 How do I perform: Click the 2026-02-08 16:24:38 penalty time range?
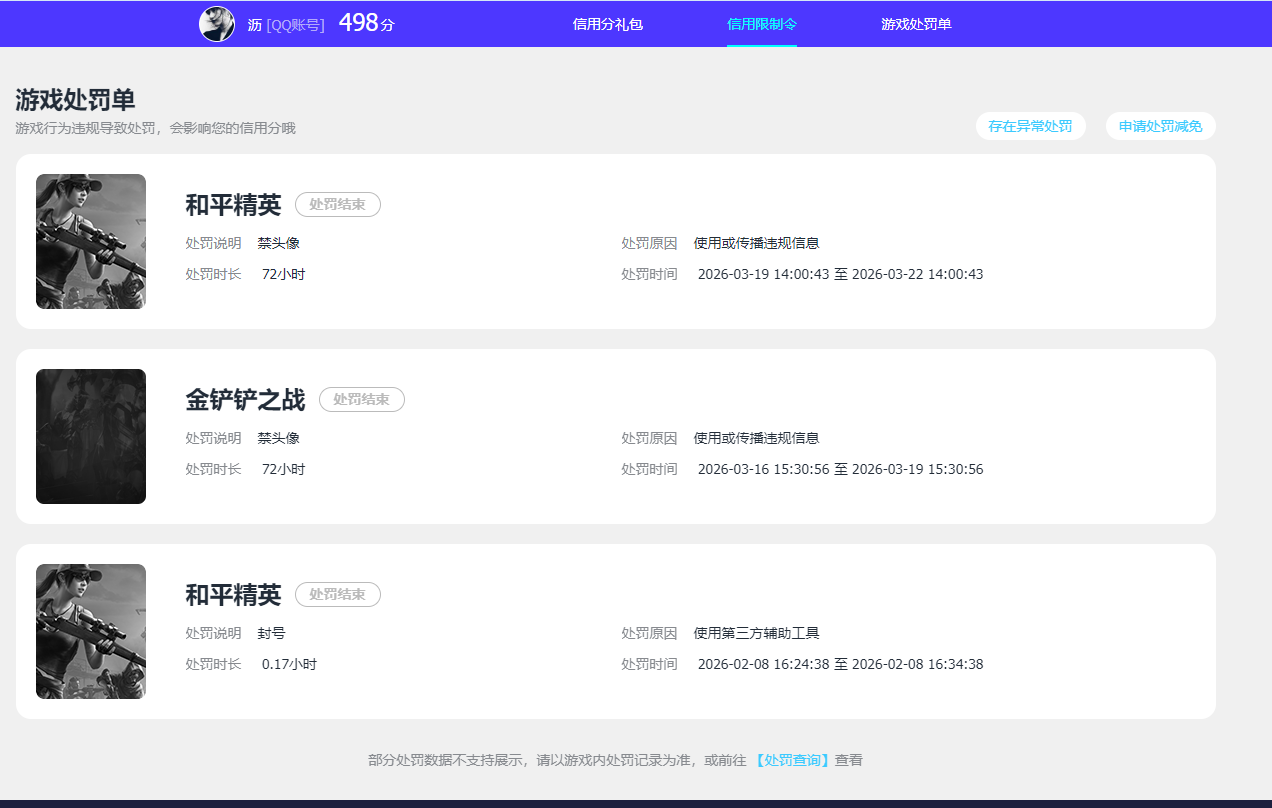click(x=840, y=664)
